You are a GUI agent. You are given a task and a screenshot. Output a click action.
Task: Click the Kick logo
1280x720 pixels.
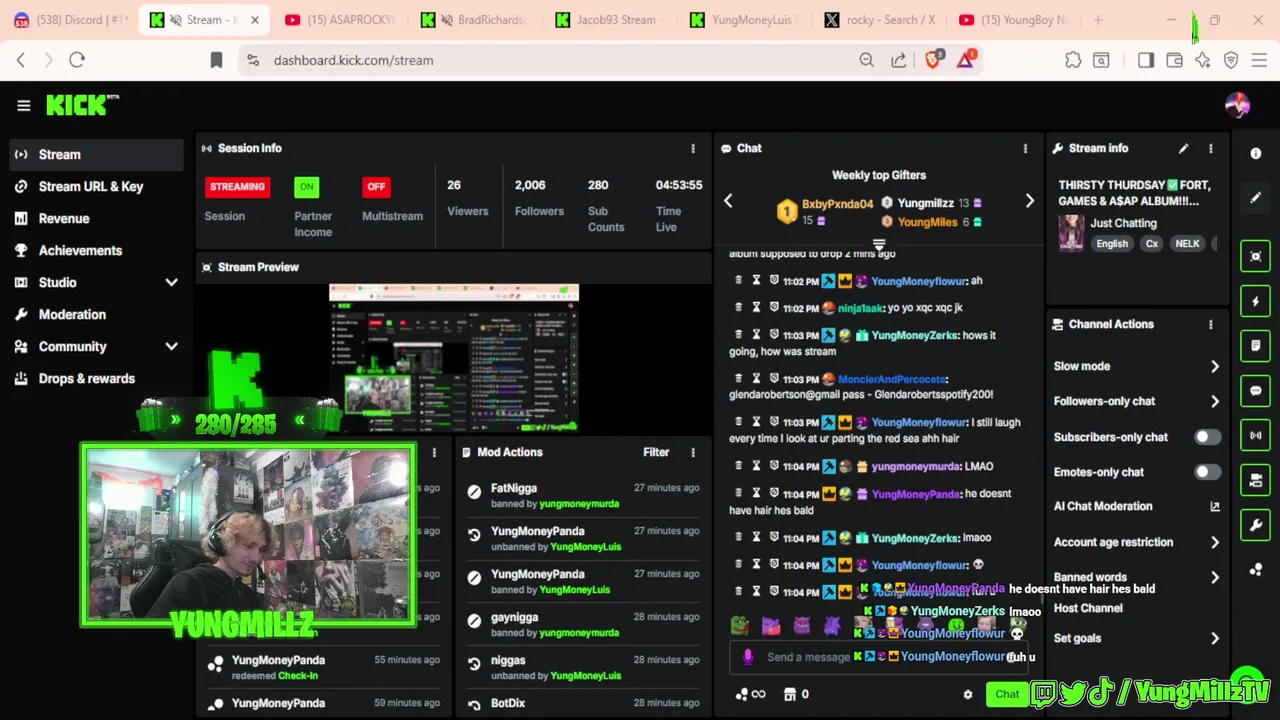pyautogui.click(x=82, y=105)
